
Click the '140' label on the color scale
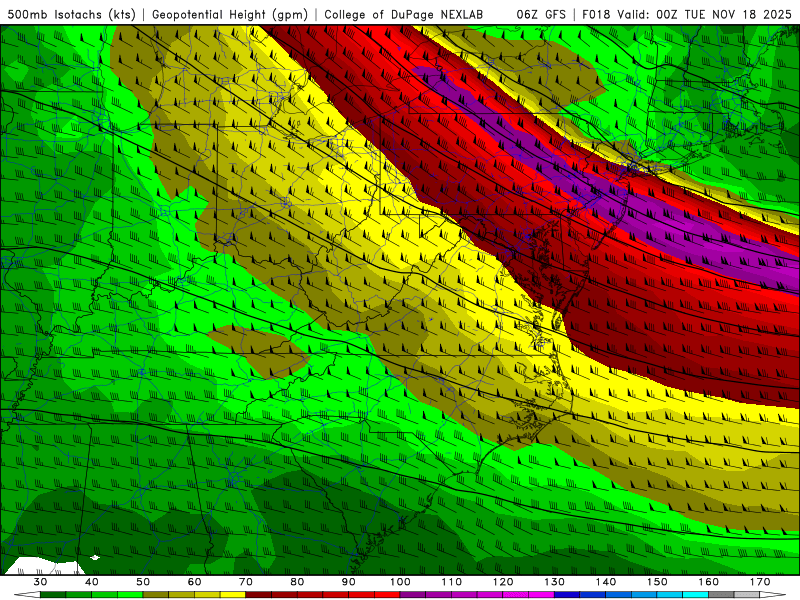click(x=606, y=582)
